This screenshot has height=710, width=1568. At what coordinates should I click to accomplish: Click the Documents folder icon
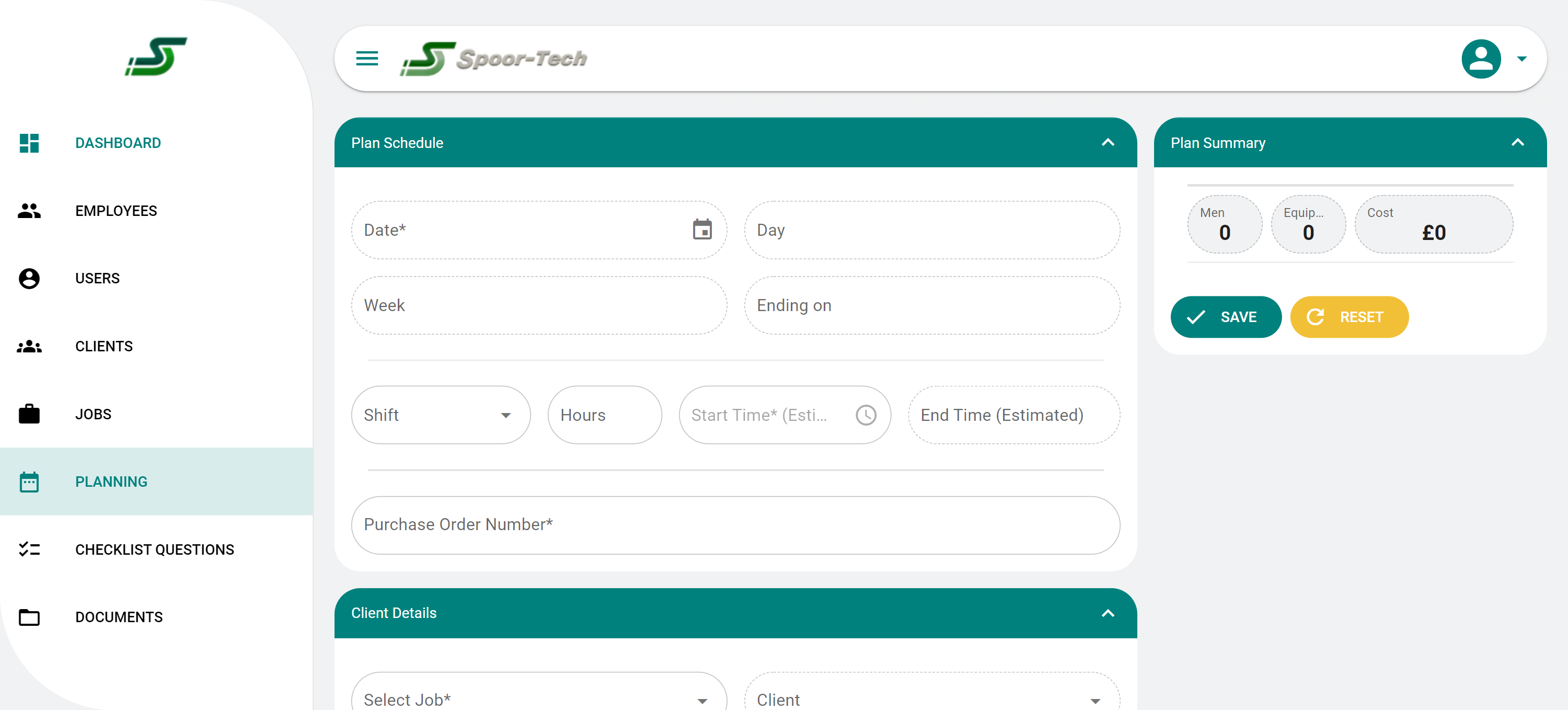[29, 617]
